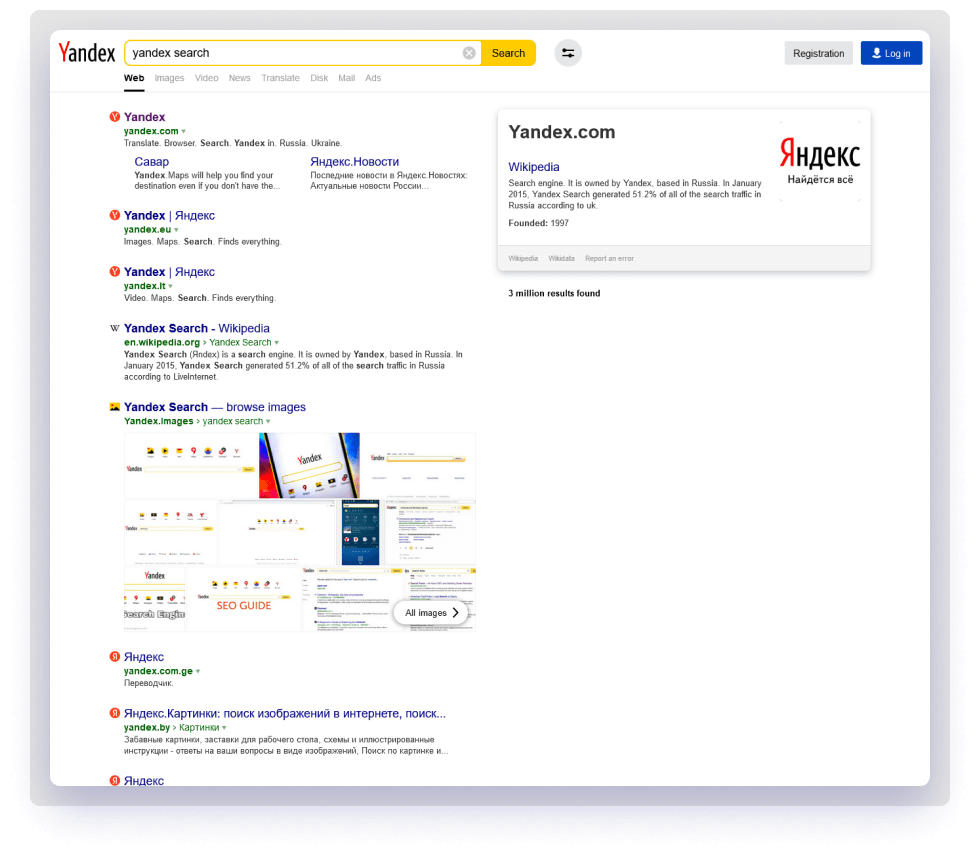This screenshot has width=980, height=856.
Task: Click Wikidata footer link in panel
Action: 561,258
